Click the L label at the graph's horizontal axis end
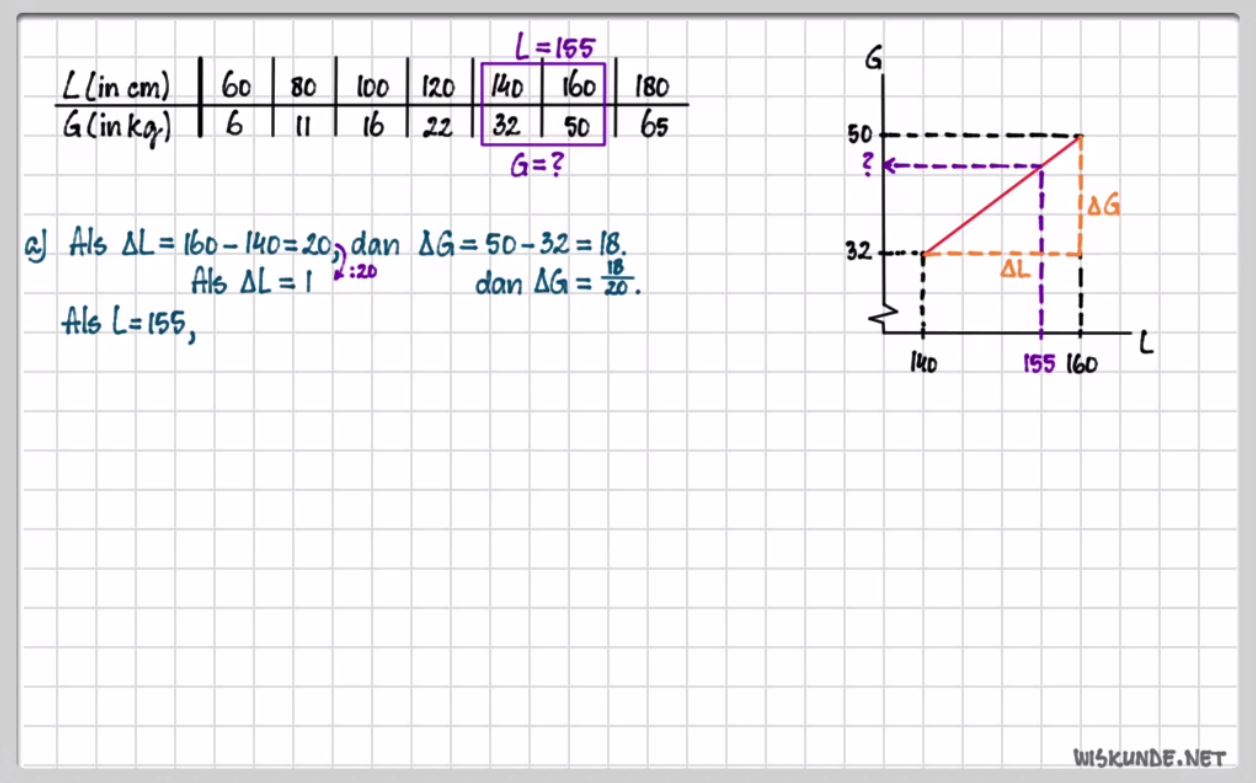Image resolution: width=1256 pixels, height=783 pixels. tap(1145, 343)
